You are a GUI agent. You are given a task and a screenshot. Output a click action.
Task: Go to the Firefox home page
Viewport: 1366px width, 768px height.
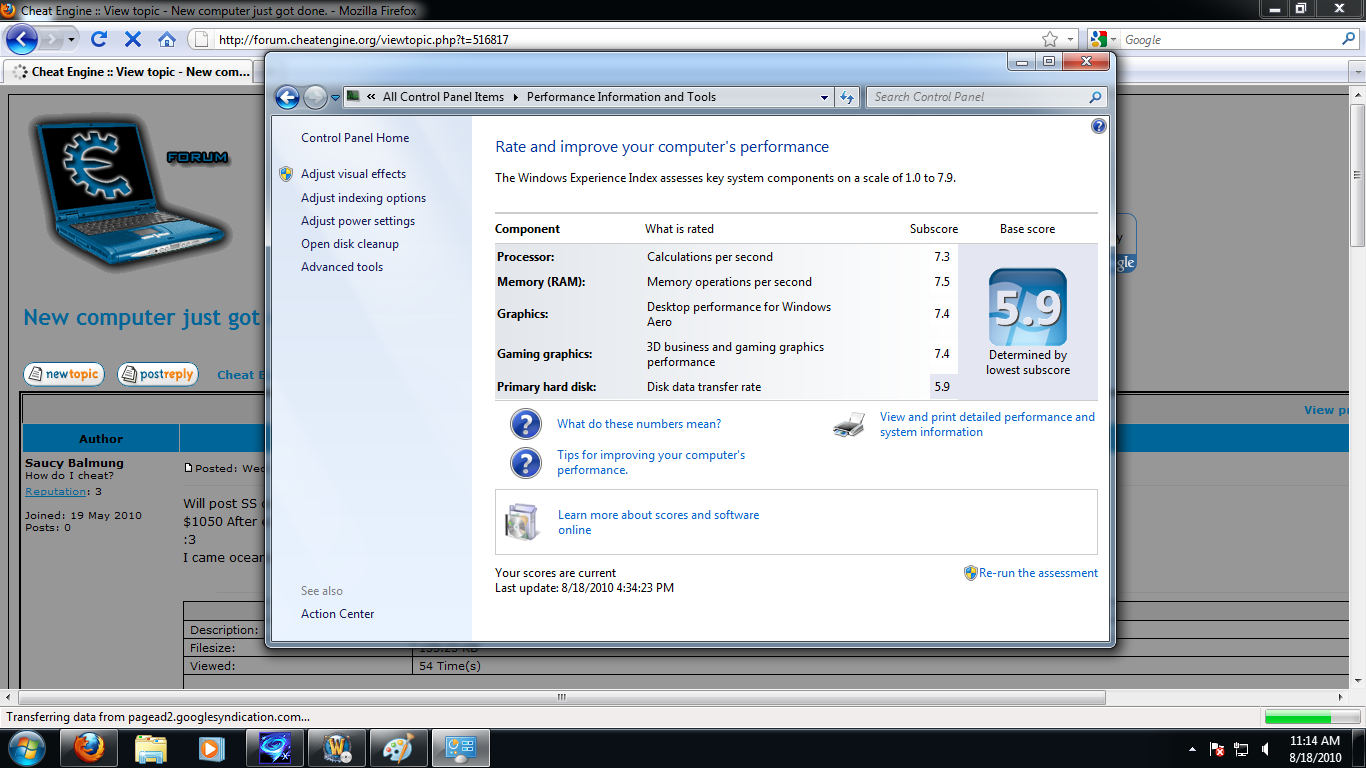[167, 40]
